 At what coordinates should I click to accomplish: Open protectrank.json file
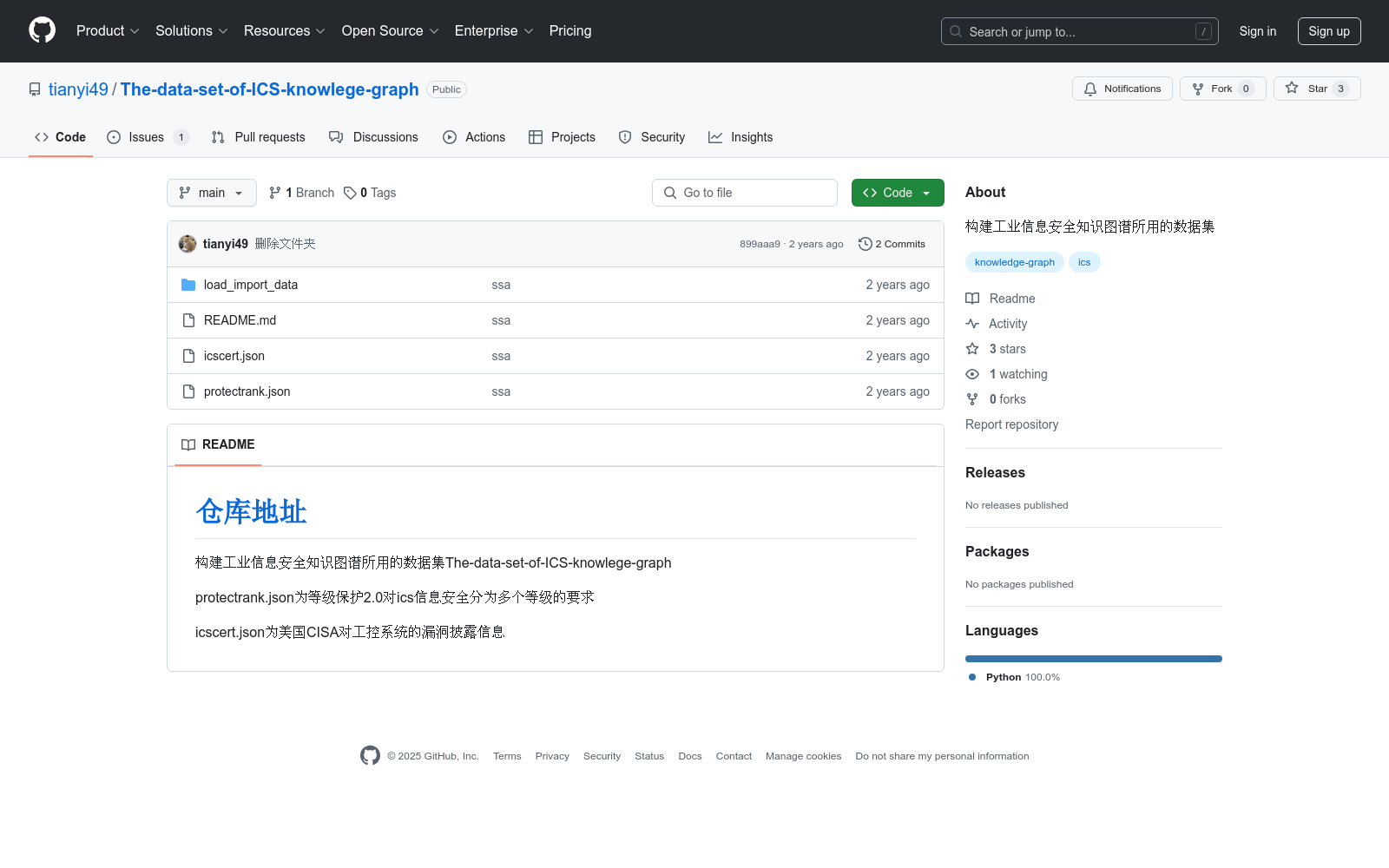click(x=247, y=391)
